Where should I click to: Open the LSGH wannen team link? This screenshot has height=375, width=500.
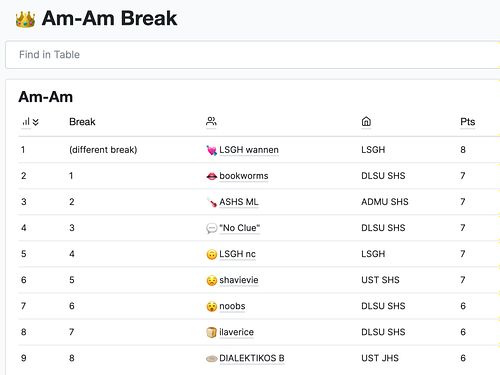pos(249,150)
